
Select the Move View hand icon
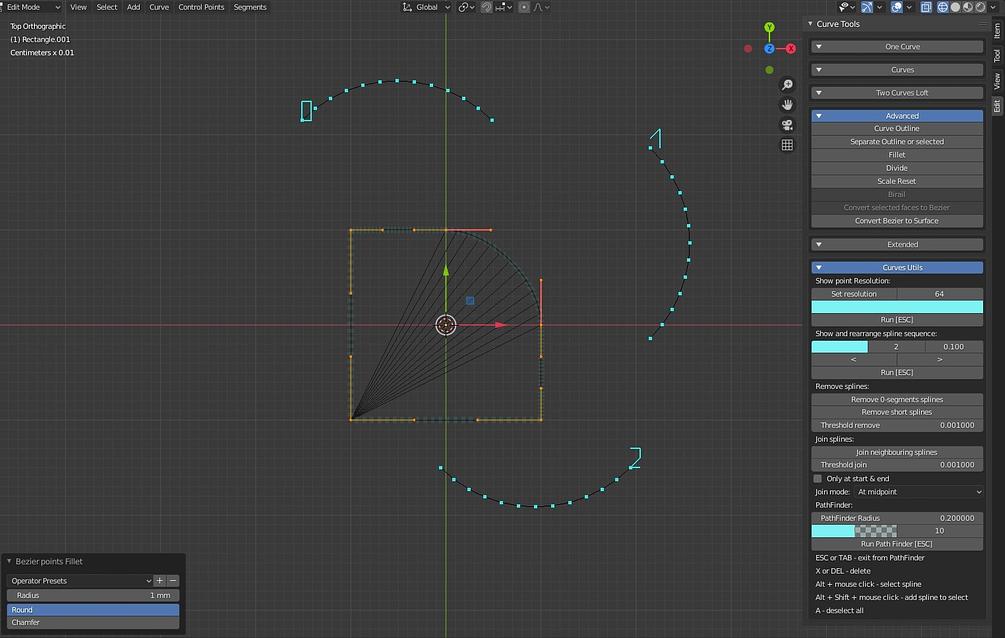787,104
